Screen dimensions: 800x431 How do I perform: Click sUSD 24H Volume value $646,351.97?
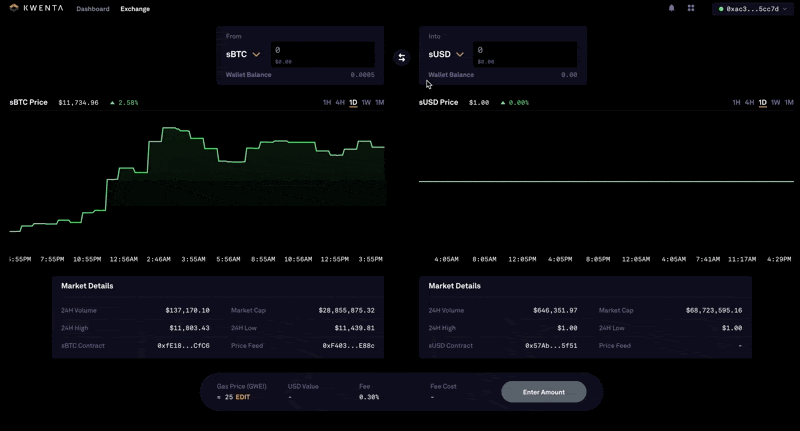[555, 310]
